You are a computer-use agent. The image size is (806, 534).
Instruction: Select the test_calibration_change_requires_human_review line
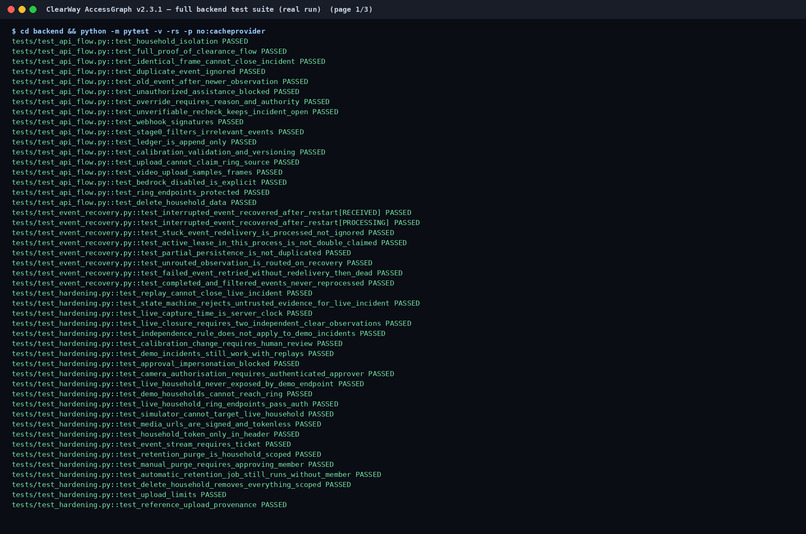pyautogui.click(x=177, y=343)
